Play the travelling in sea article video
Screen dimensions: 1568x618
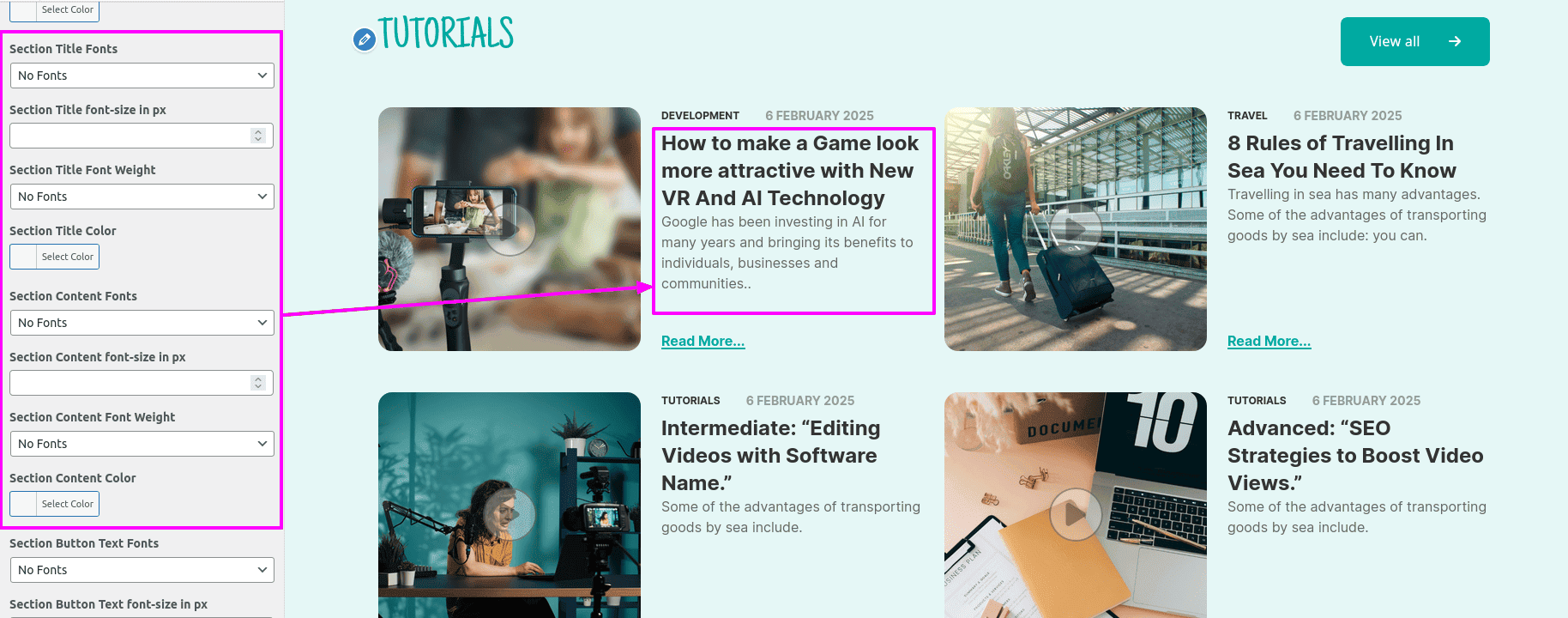click(x=1076, y=229)
